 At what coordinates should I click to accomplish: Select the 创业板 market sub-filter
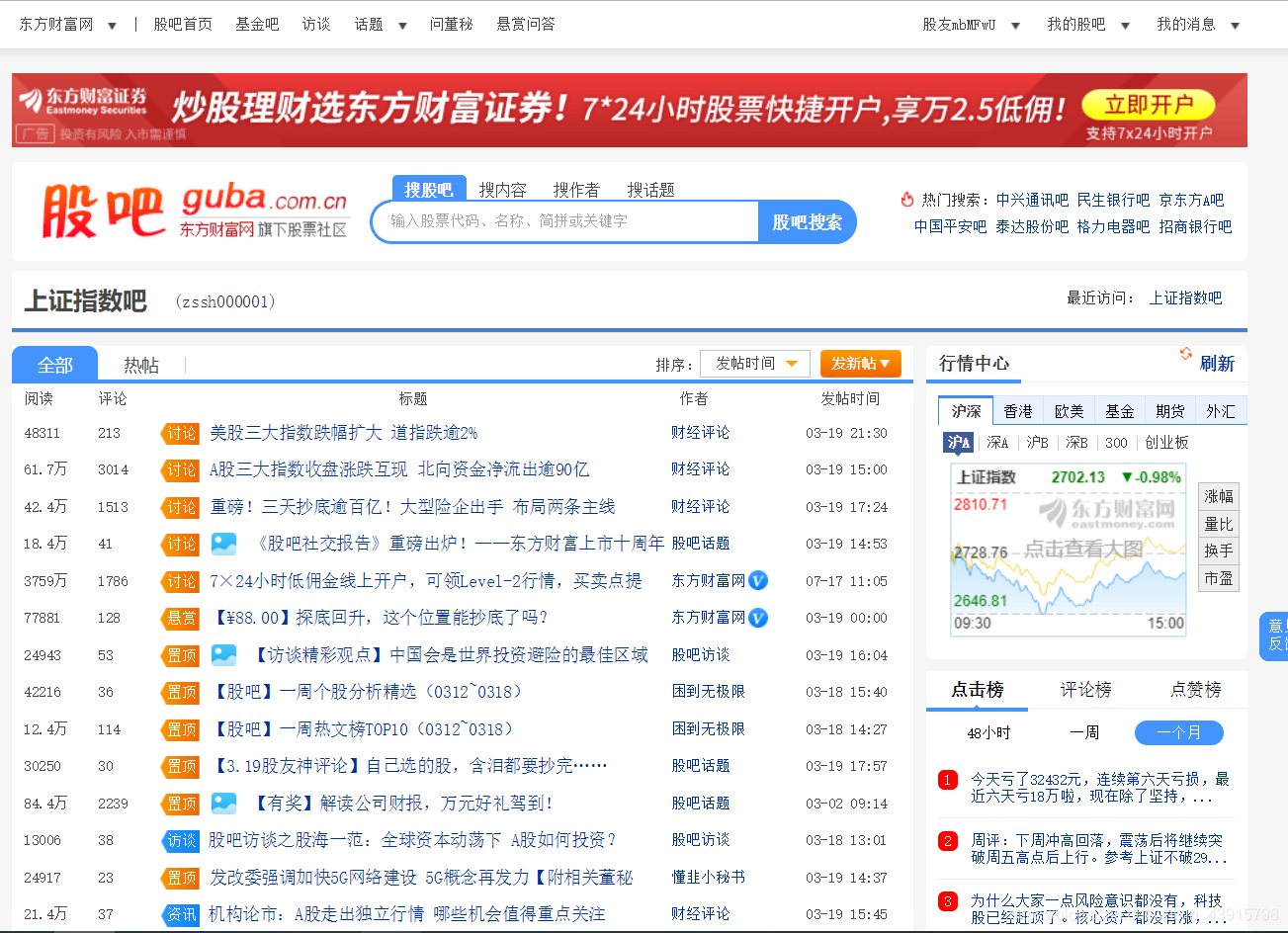coord(1166,442)
